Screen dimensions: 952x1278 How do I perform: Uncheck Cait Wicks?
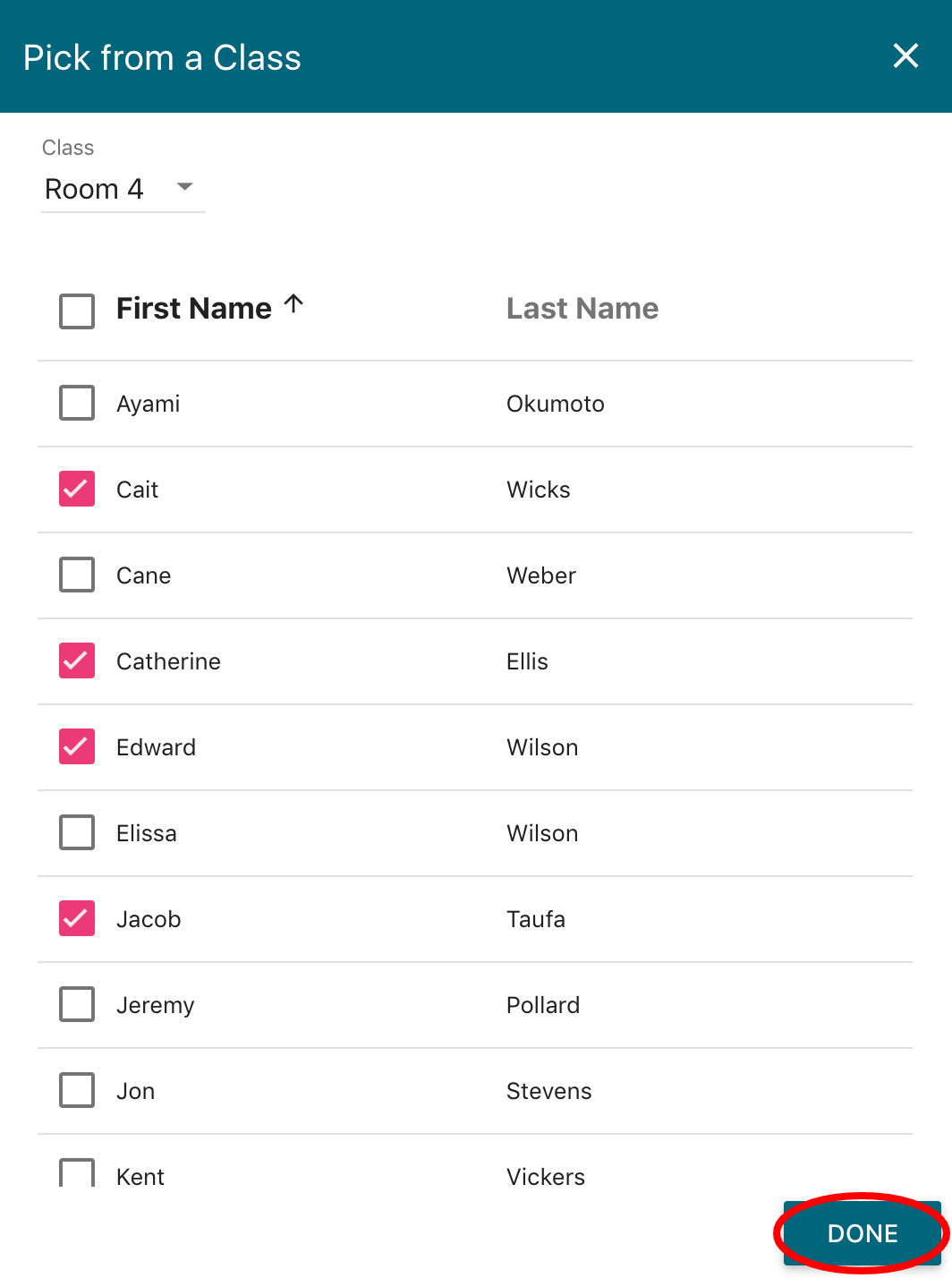[76, 489]
